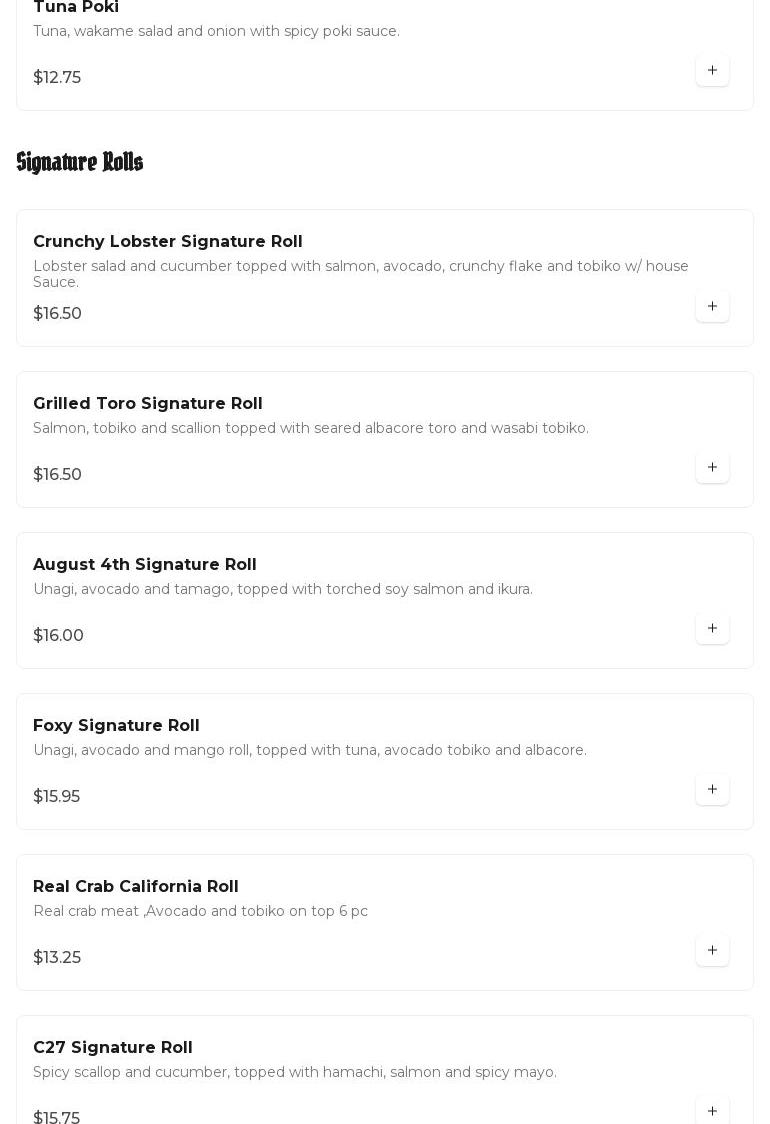Click Foxy Roll's unagi mango description

[x=309, y=750]
